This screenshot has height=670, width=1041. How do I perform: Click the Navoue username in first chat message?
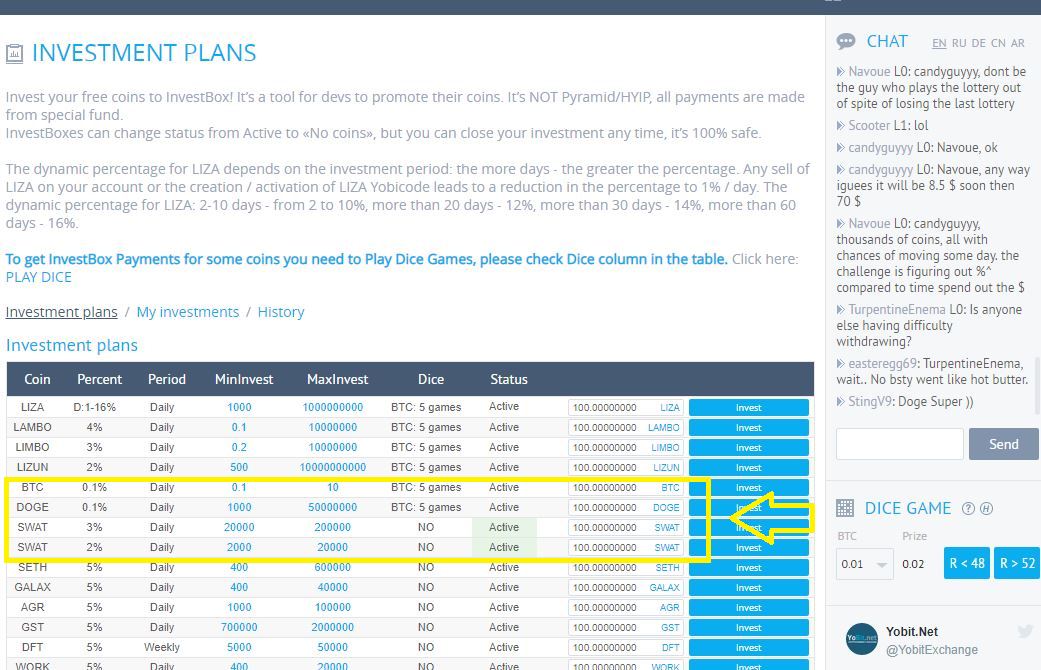pos(869,72)
